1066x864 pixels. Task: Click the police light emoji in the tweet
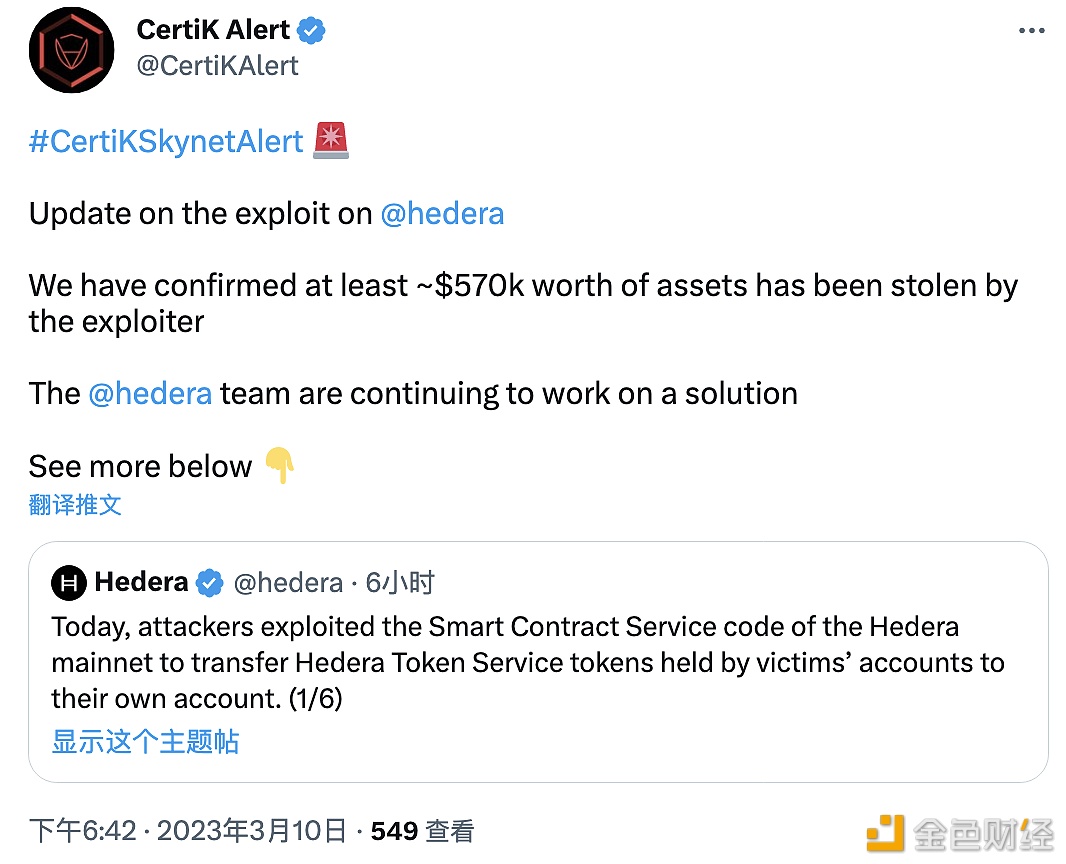click(330, 141)
